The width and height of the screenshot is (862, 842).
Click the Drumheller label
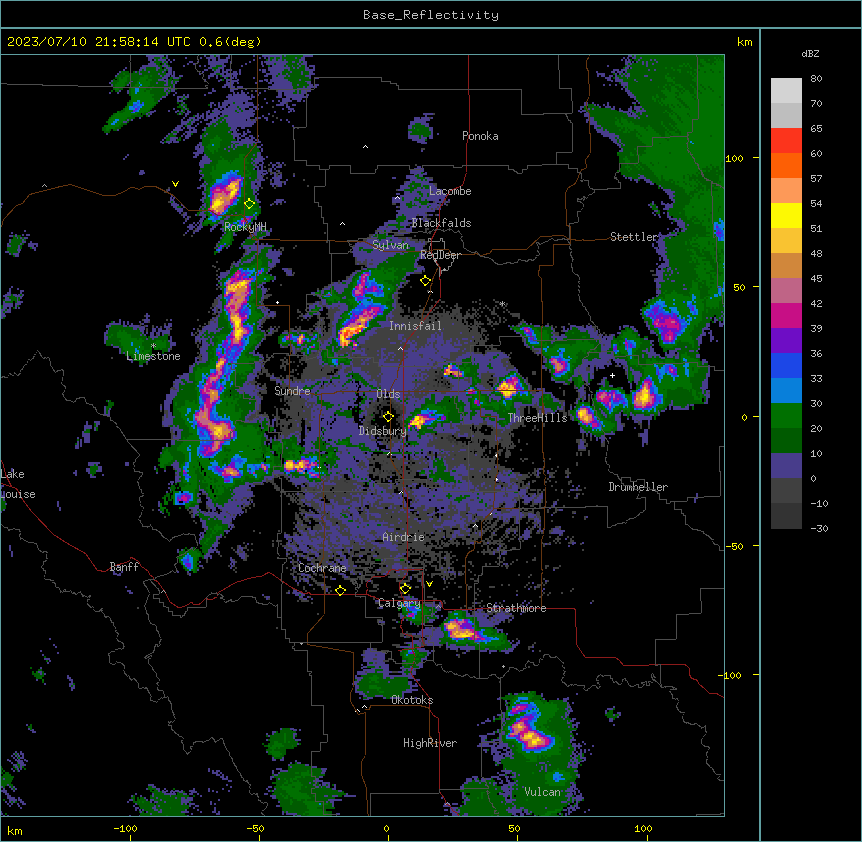638,487
